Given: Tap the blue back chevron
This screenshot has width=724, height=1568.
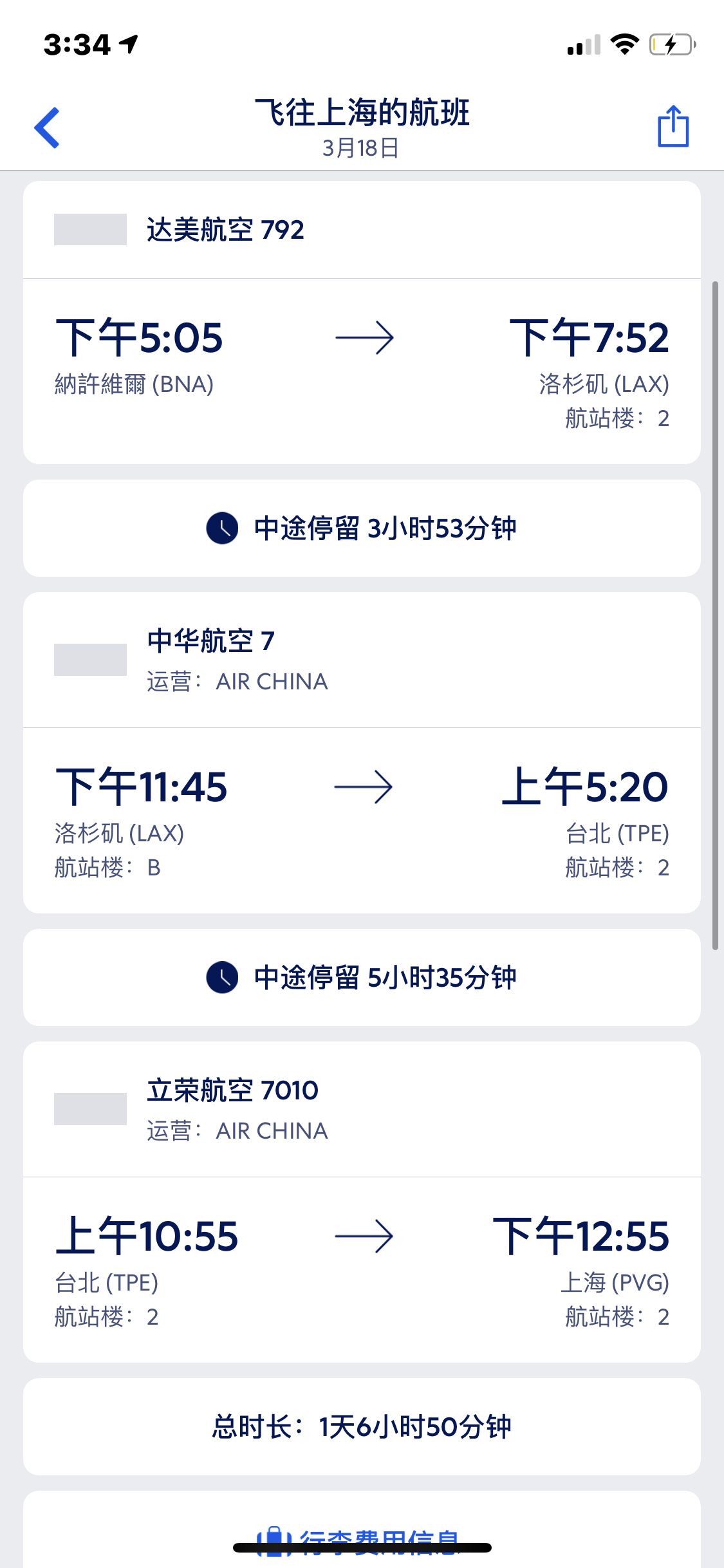Looking at the screenshot, I should pos(48,127).
